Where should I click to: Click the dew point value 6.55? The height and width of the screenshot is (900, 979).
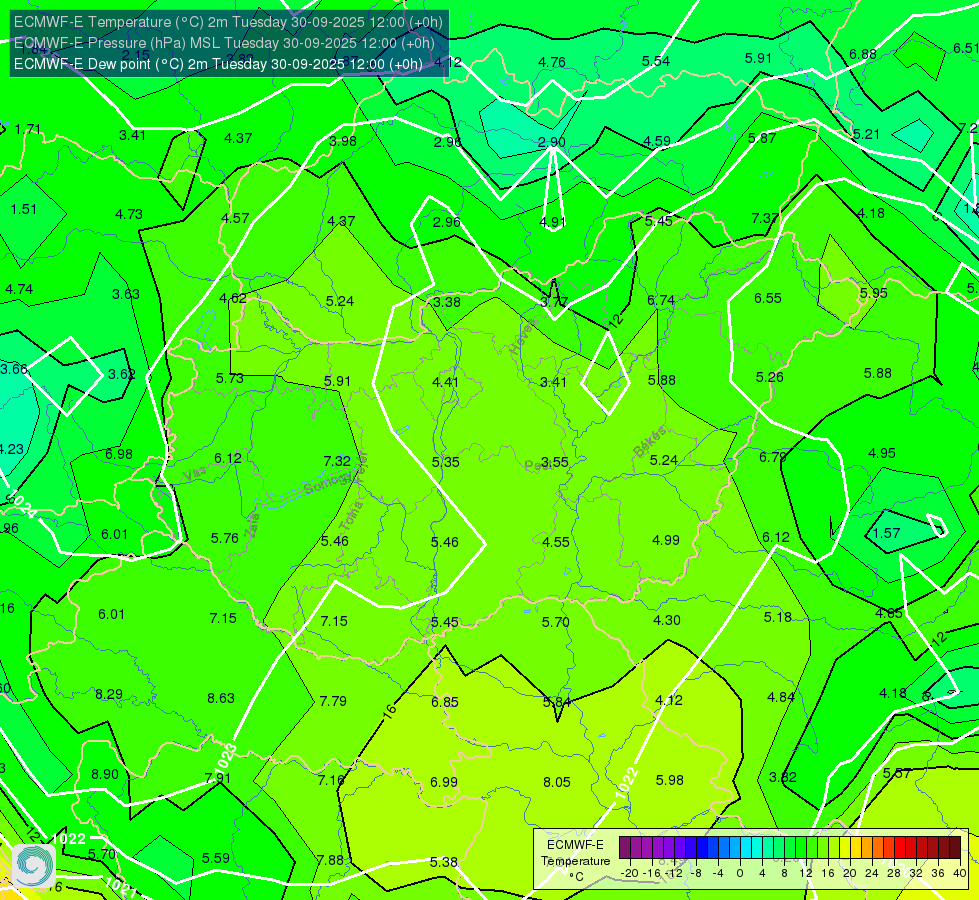click(768, 298)
